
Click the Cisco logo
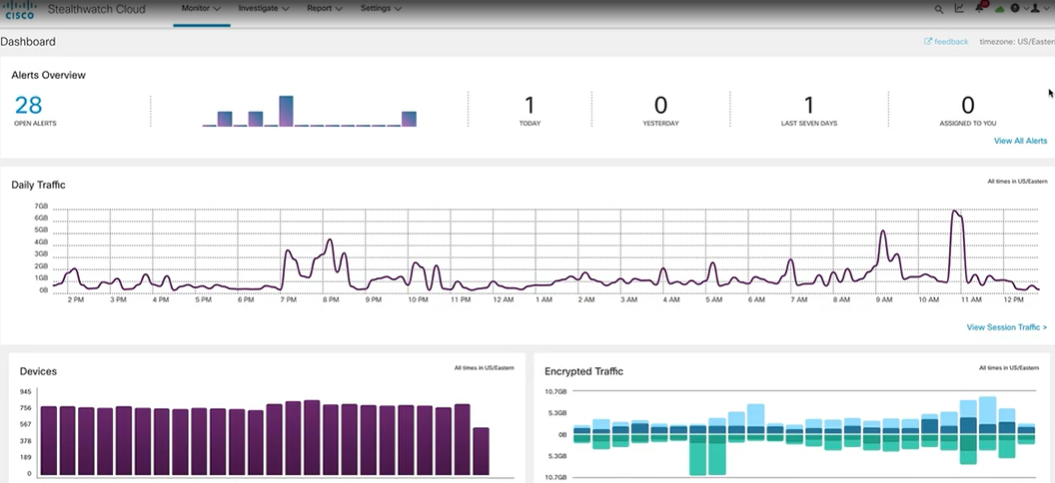(19, 9)
